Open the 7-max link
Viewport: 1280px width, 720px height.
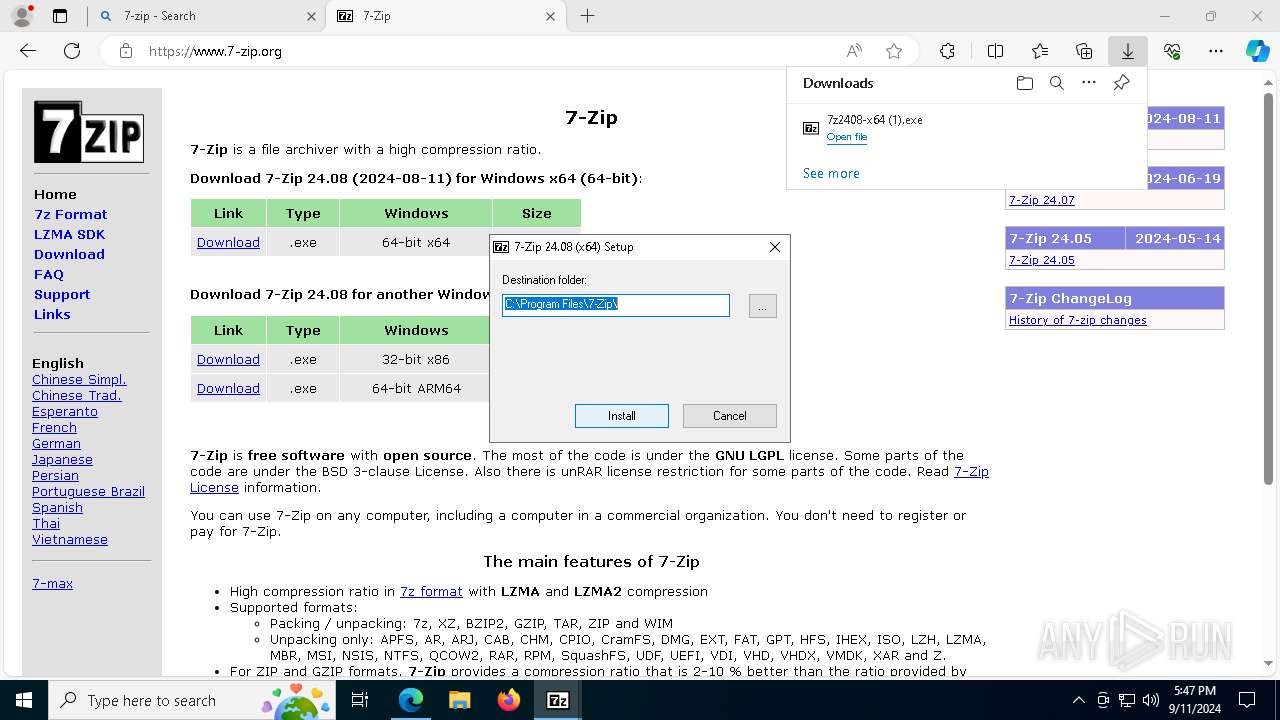pos(52,583)
